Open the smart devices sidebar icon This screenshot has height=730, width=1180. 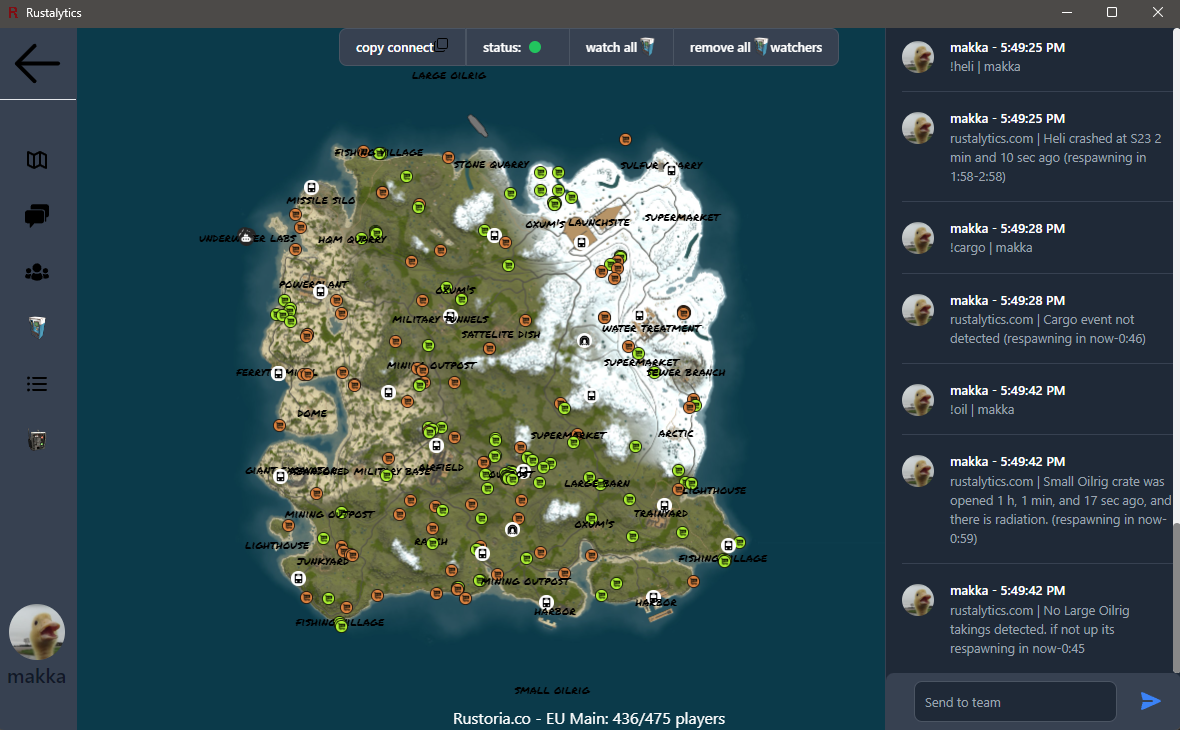pos(37,440)
